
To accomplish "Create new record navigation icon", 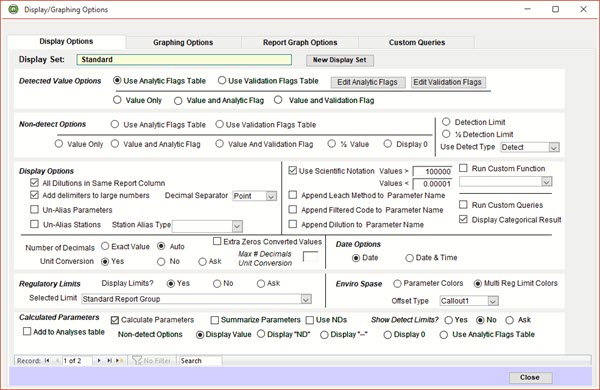I will 120,361.
